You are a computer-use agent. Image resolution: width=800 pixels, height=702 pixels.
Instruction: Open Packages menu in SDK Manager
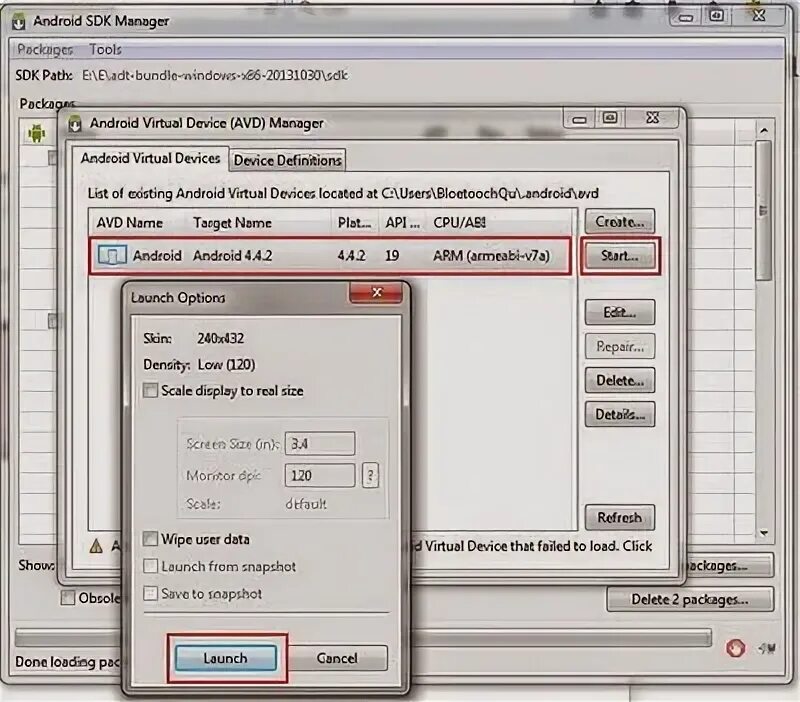coord(45,49)
